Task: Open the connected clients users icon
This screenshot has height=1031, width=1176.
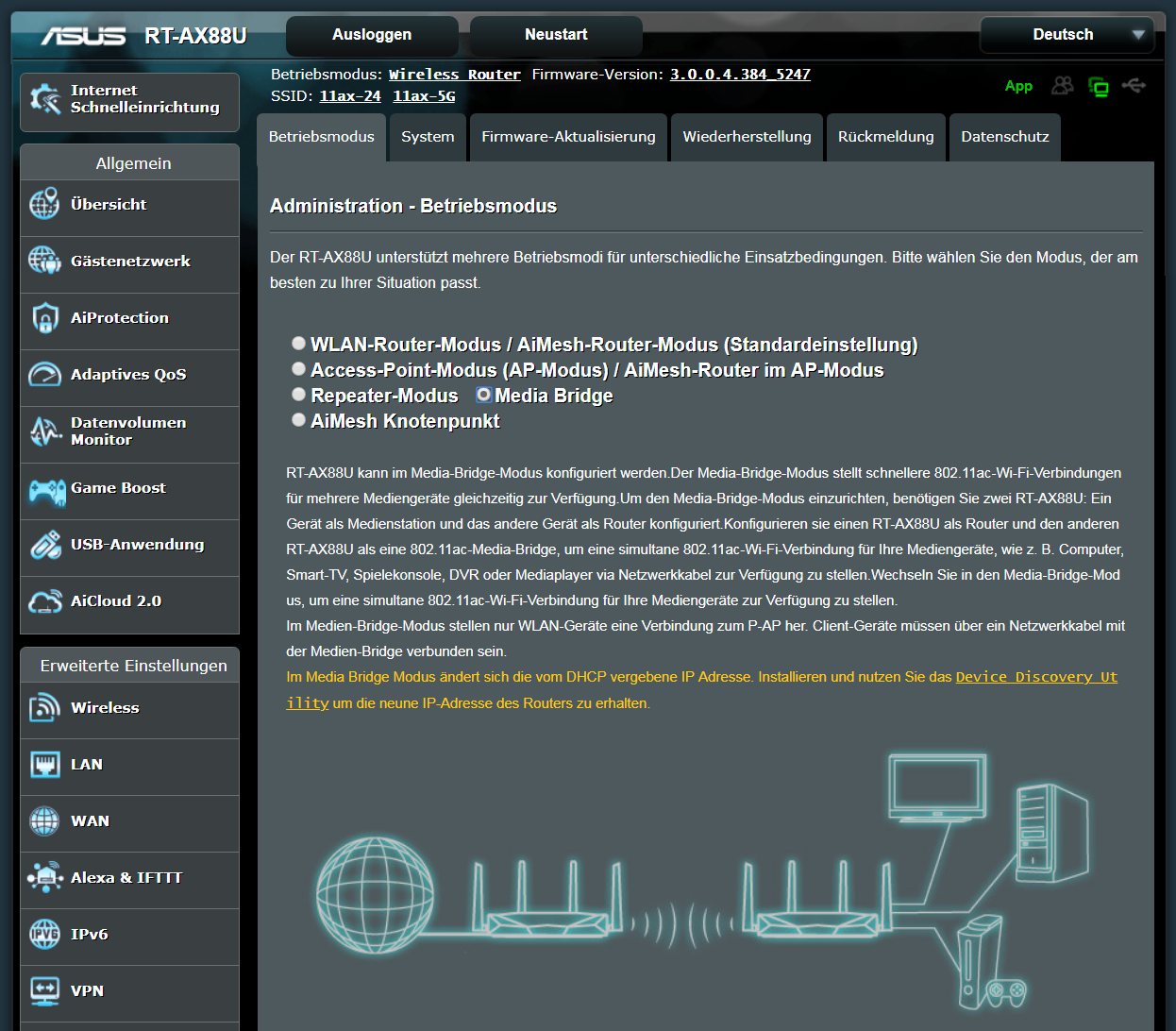Action: 1063,86
